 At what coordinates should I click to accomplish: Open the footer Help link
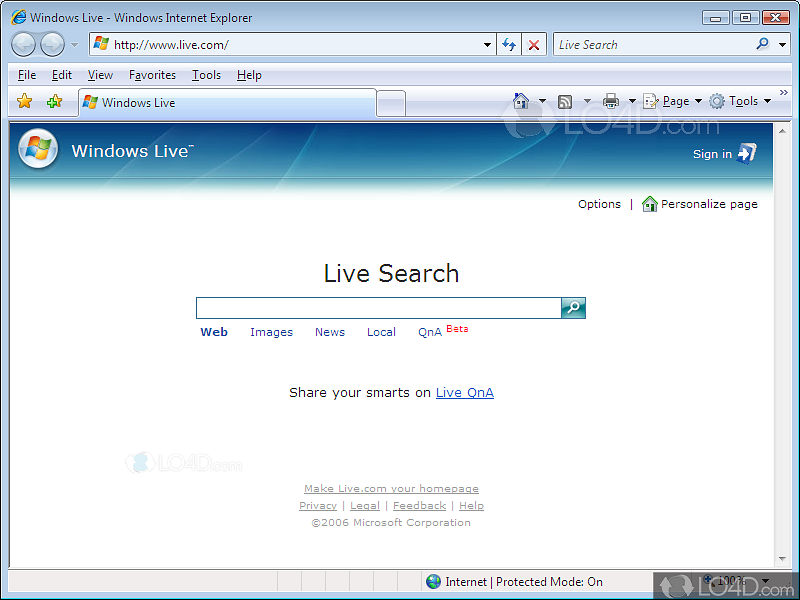pos(471,506)
